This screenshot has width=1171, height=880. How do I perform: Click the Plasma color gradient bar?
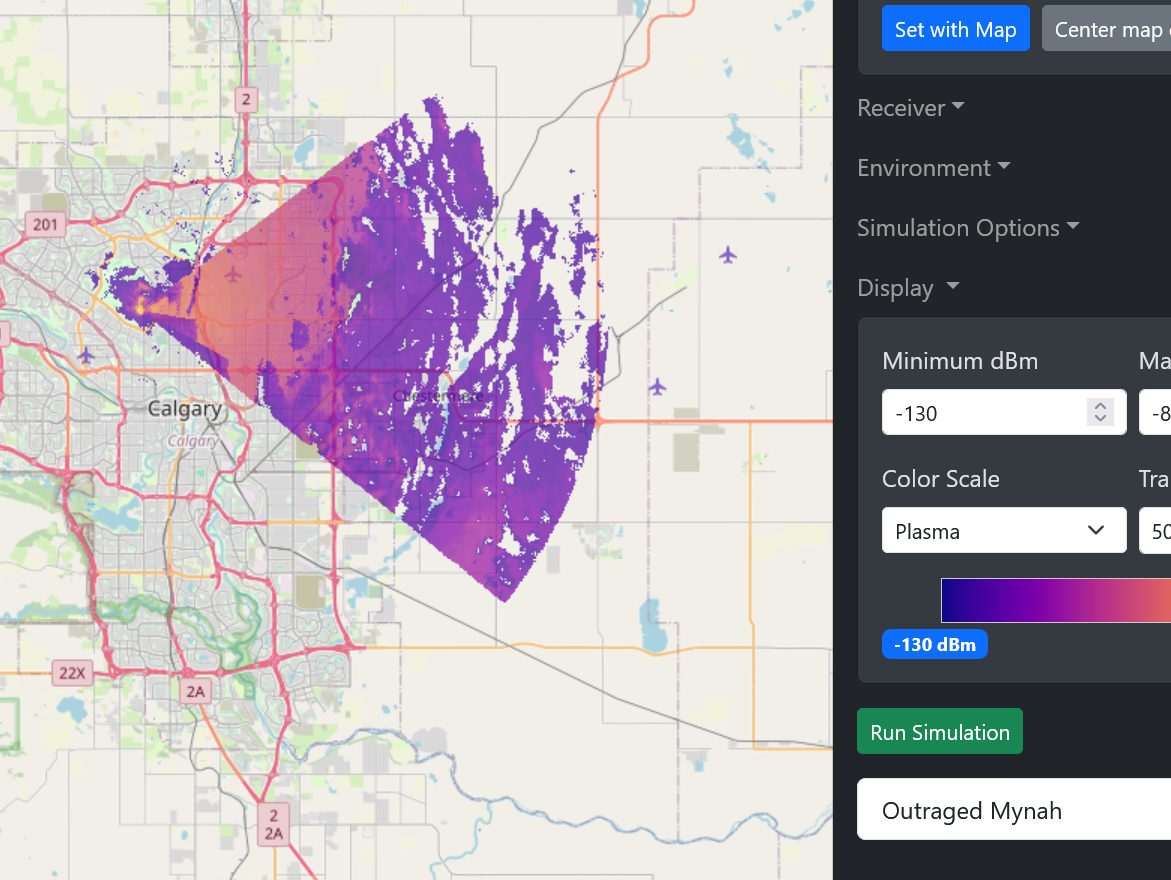coord(1055,600)
